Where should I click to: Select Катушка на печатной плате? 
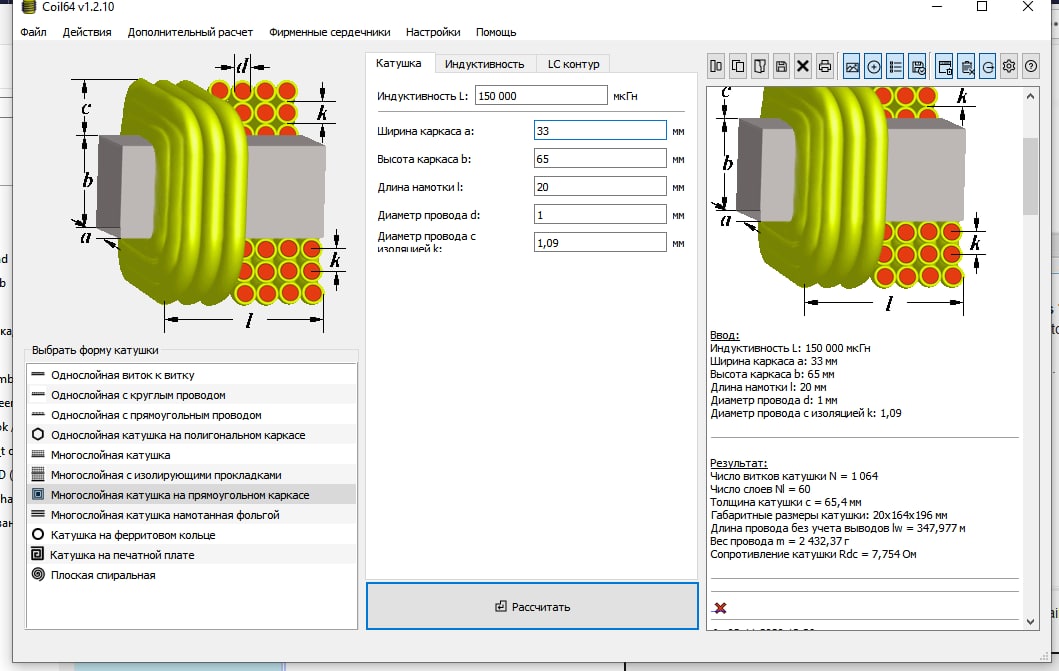point(191,555)
